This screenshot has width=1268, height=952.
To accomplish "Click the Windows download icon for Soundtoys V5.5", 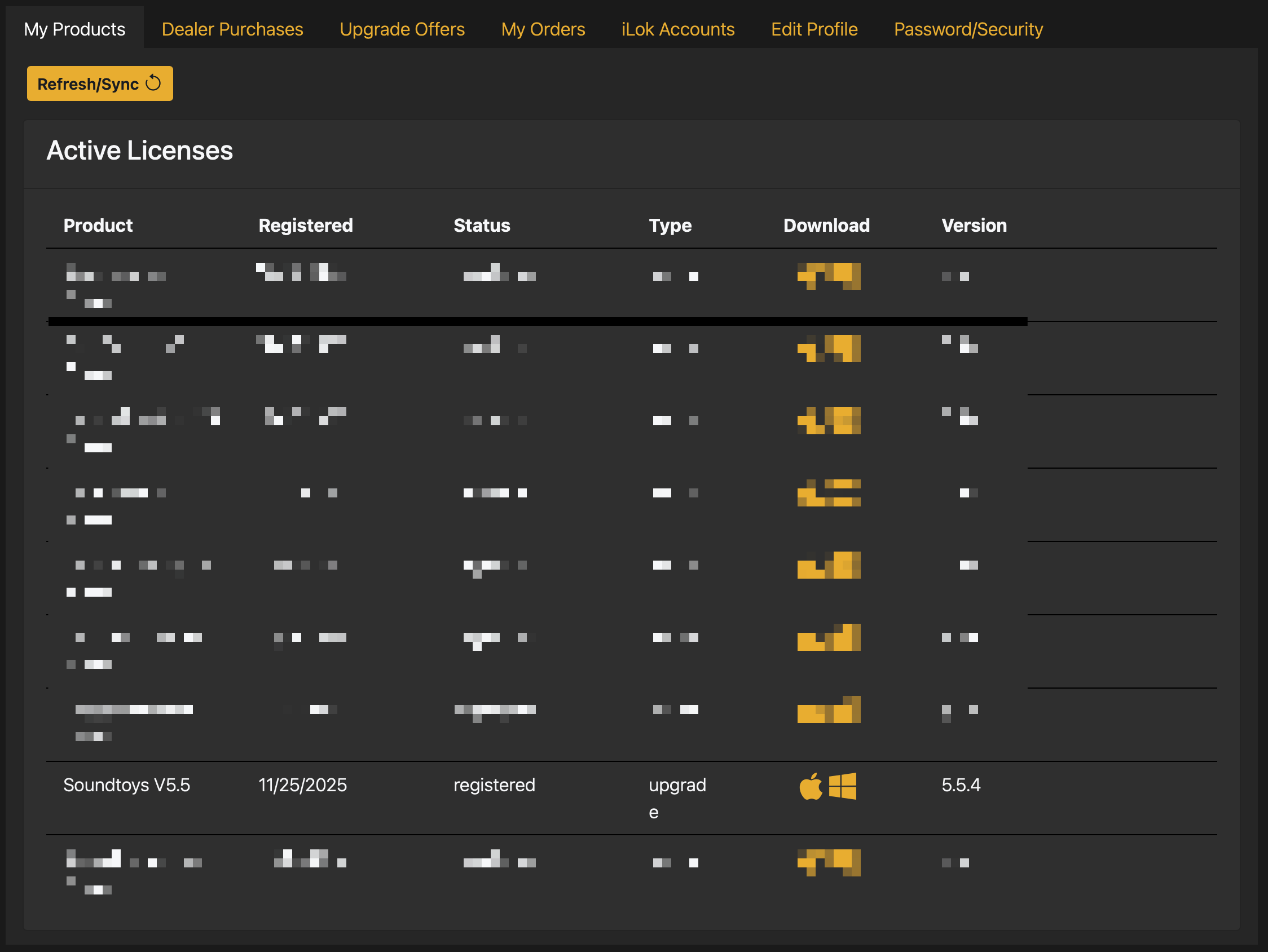I will [x=843, y=787].
